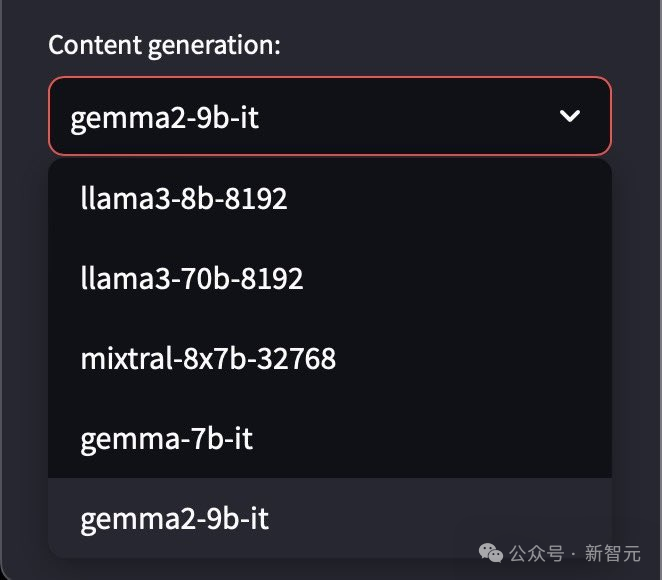Select the llama3-70b-8192 model option

tap(192, 278)
